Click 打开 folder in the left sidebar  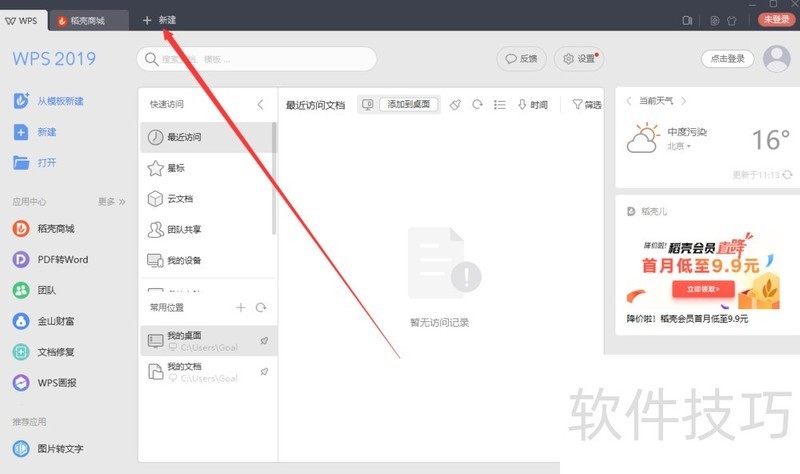coord(35,163)
